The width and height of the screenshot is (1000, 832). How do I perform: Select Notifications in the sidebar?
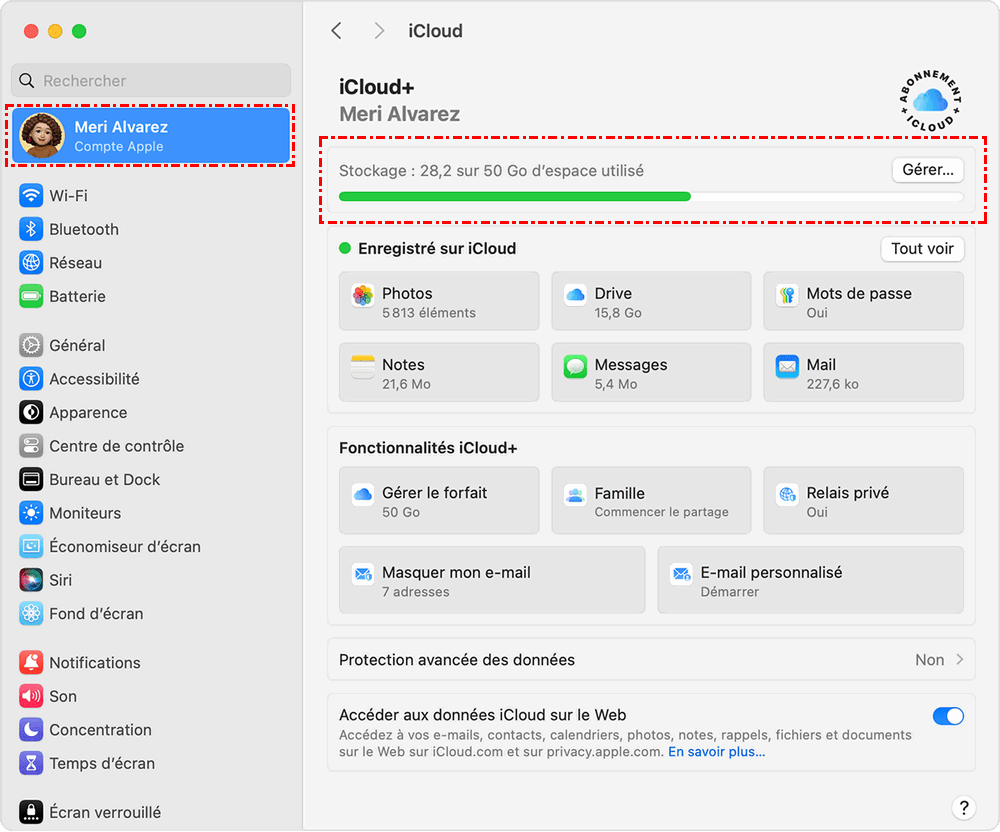point(94,663)
